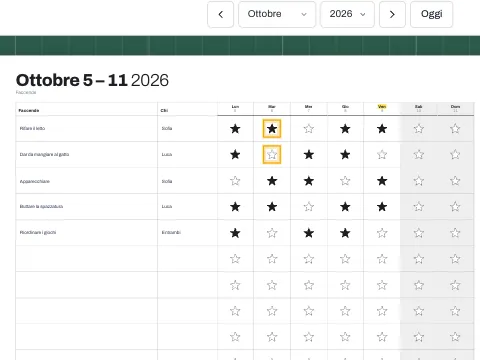480x360 pixels.
Task: Select the 'Riordinare i giochi' chore cell
Action: click(x=87, y=233)
